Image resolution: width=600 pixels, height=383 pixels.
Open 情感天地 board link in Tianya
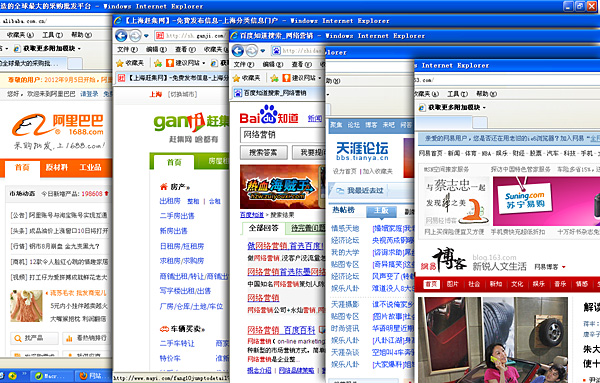coord(345,228)
